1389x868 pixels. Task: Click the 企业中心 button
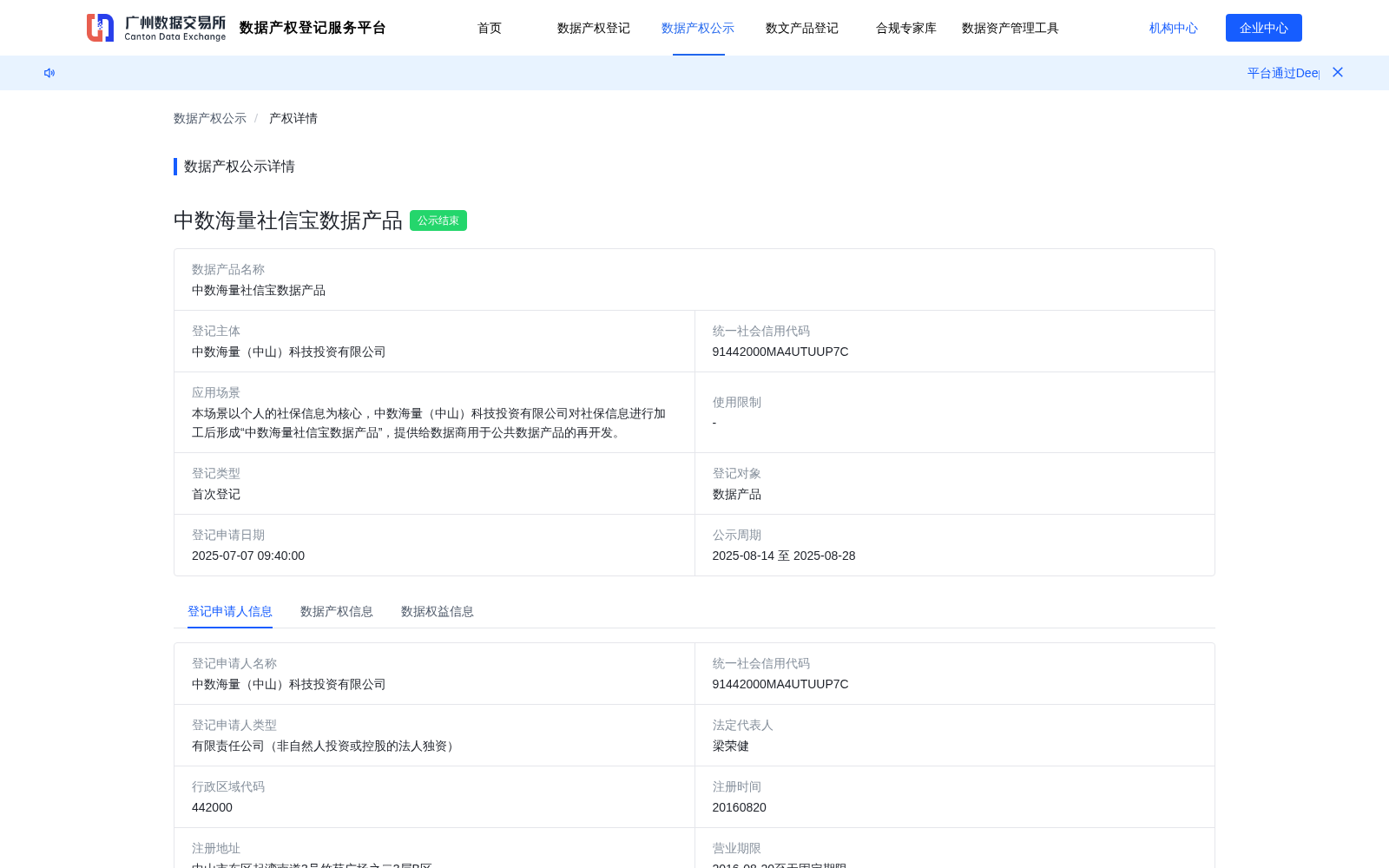(x=1264, y=28)
